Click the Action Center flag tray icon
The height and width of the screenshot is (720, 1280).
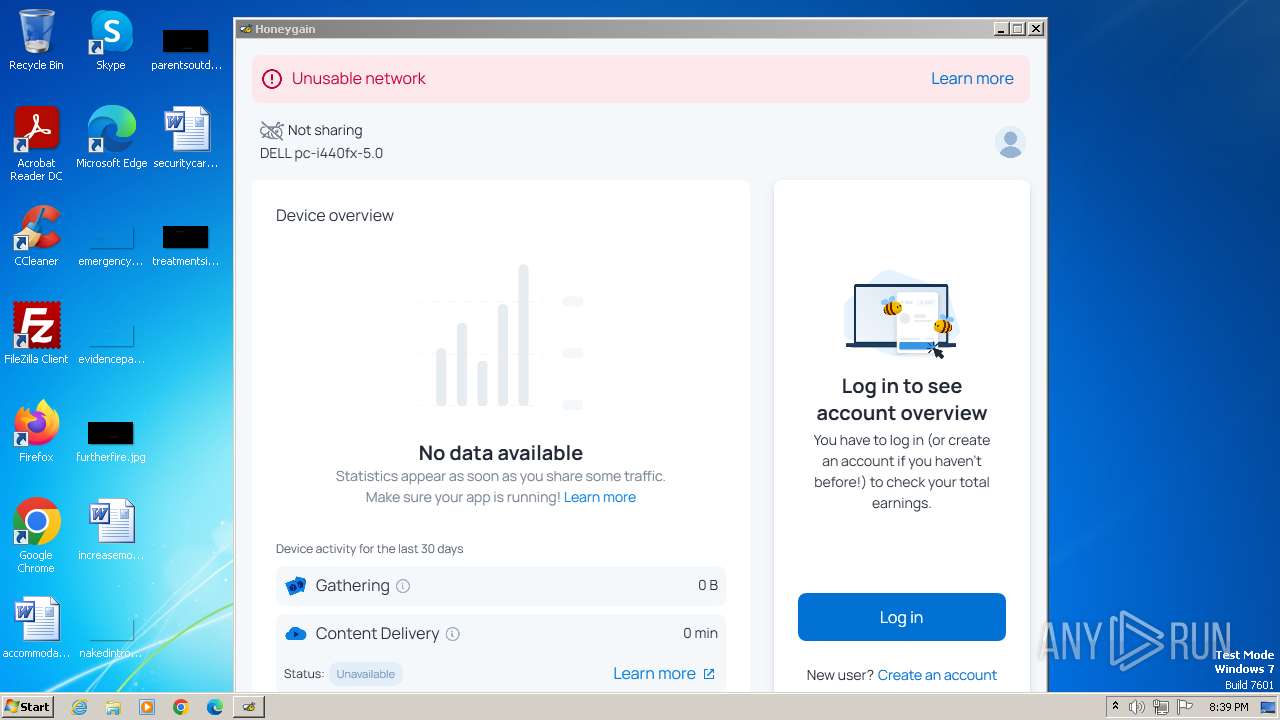(1185, 707)
